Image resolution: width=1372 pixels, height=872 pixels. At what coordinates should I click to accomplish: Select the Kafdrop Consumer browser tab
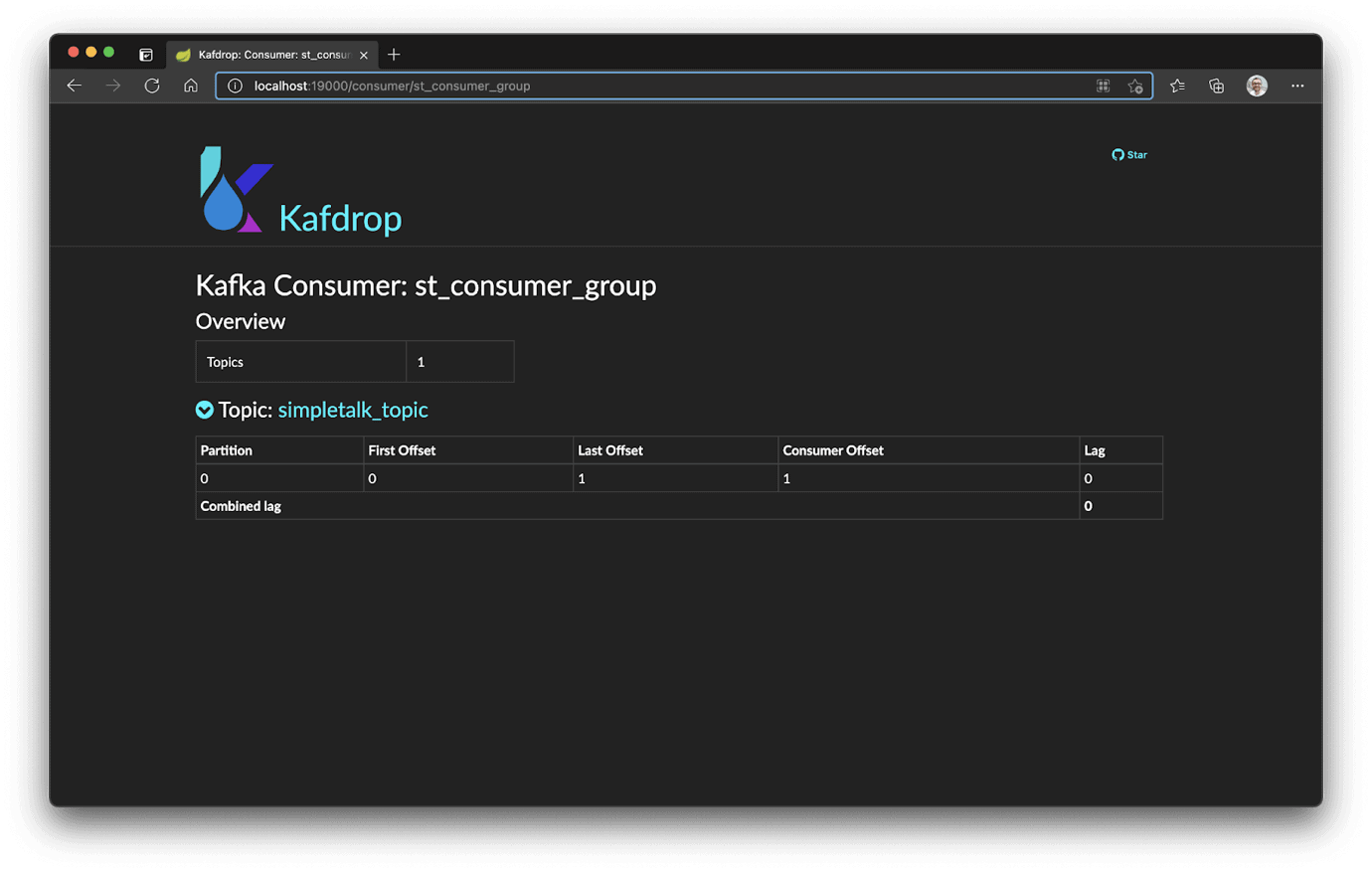point(270,55)
